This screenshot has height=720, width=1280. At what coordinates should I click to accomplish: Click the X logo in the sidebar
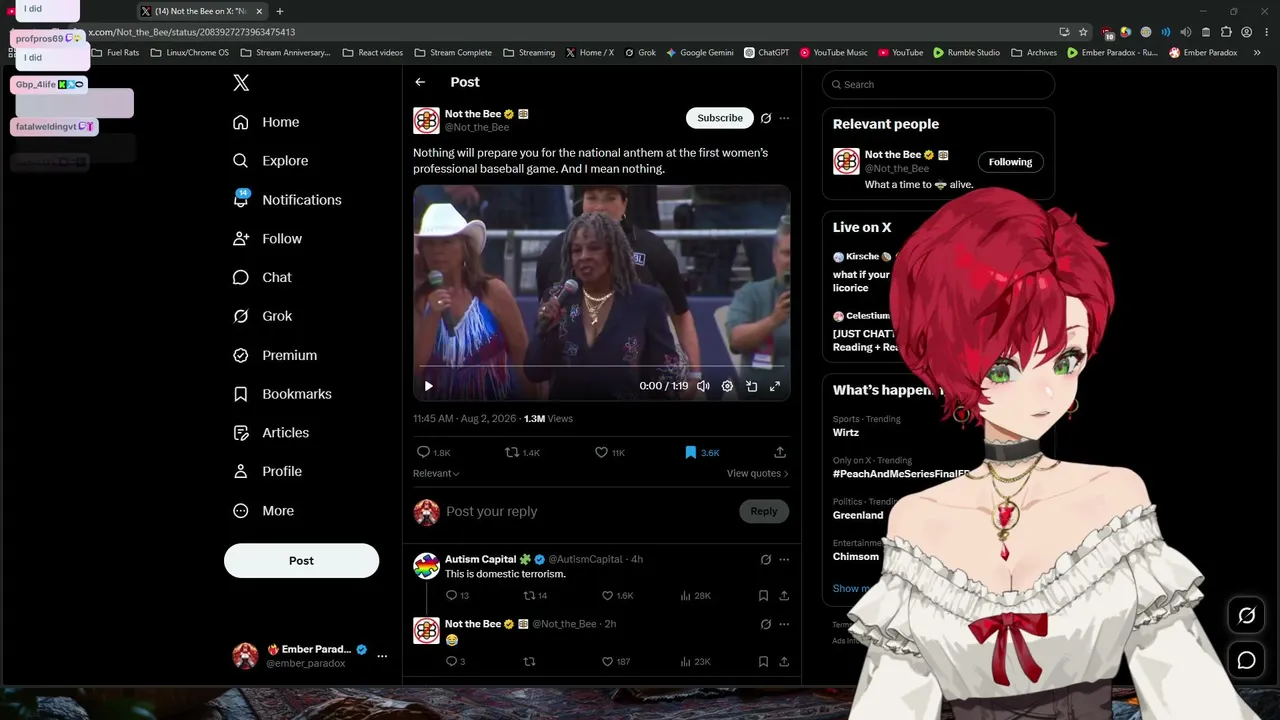point(241,83)
